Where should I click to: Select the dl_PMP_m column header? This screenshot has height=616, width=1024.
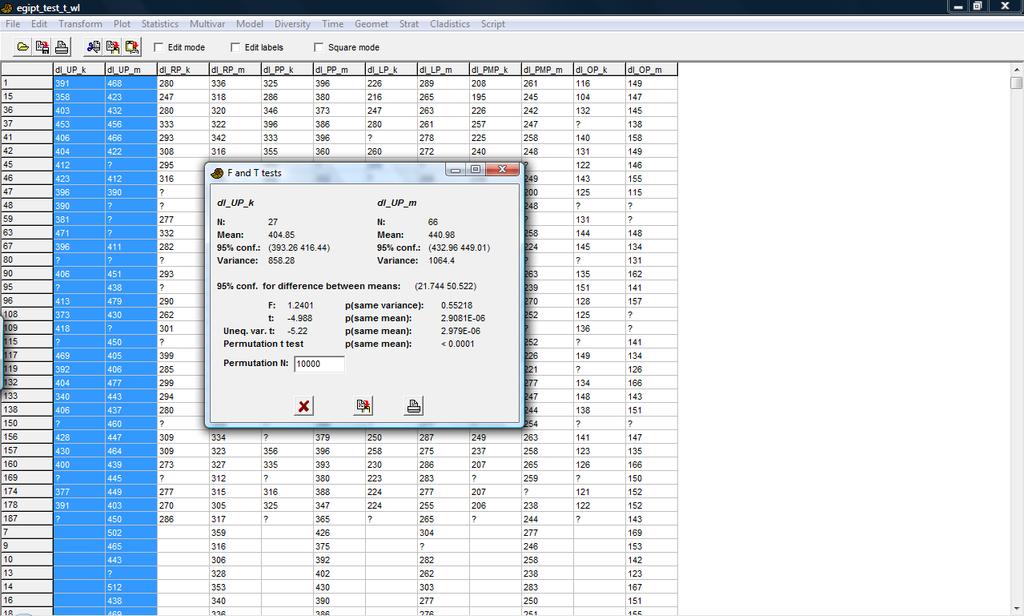(548, 69)
